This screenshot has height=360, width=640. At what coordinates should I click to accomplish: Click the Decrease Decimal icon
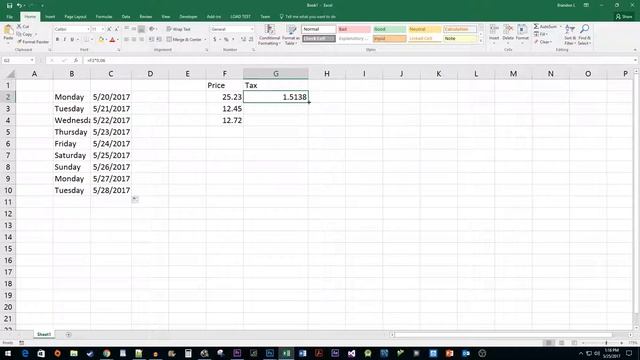[251, 39]
